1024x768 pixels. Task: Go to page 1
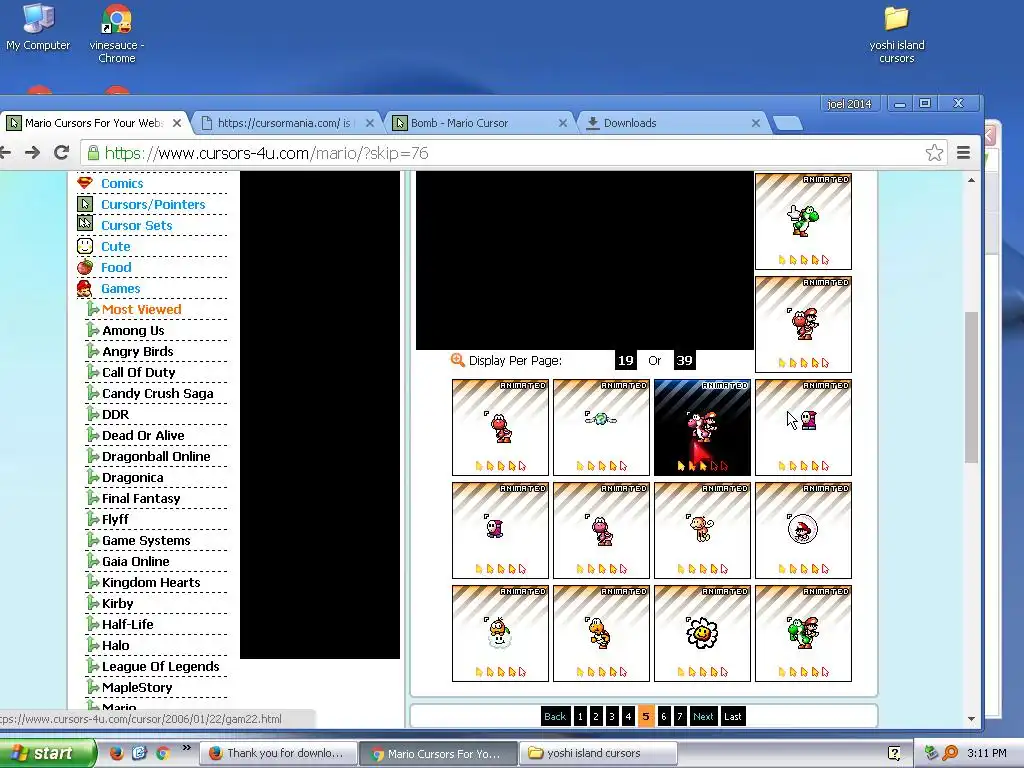click(580, 716)
